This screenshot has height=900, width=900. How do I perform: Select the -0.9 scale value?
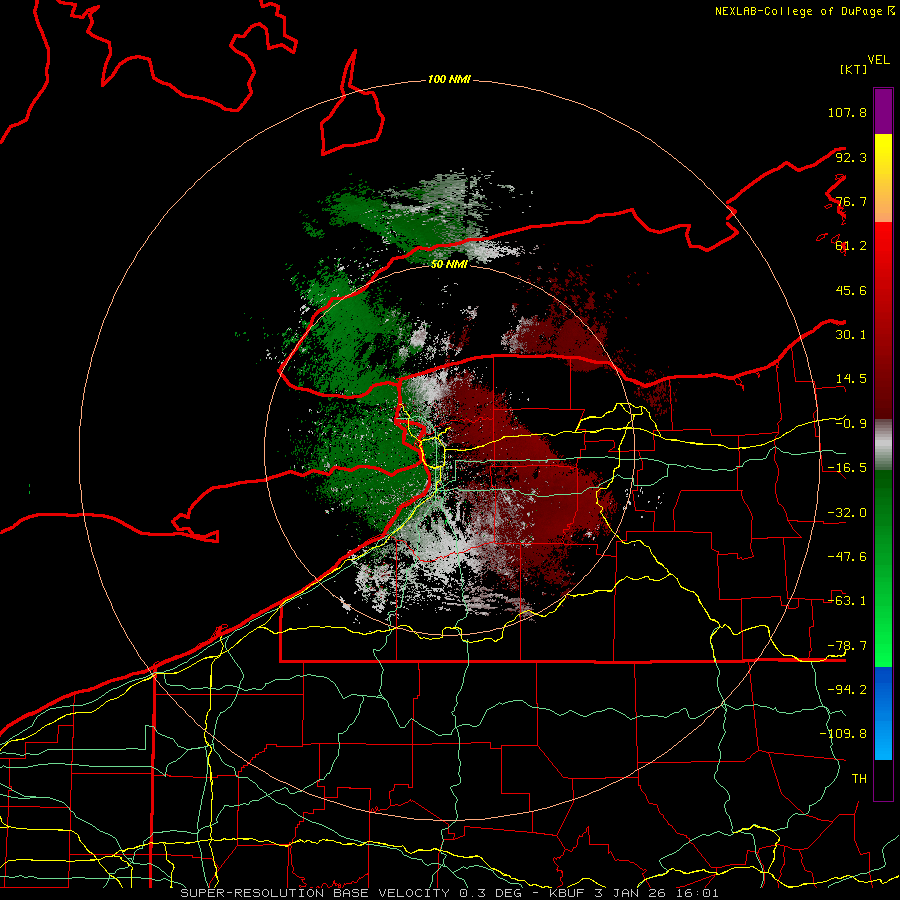pyautogui.click(x=851, y=424)
